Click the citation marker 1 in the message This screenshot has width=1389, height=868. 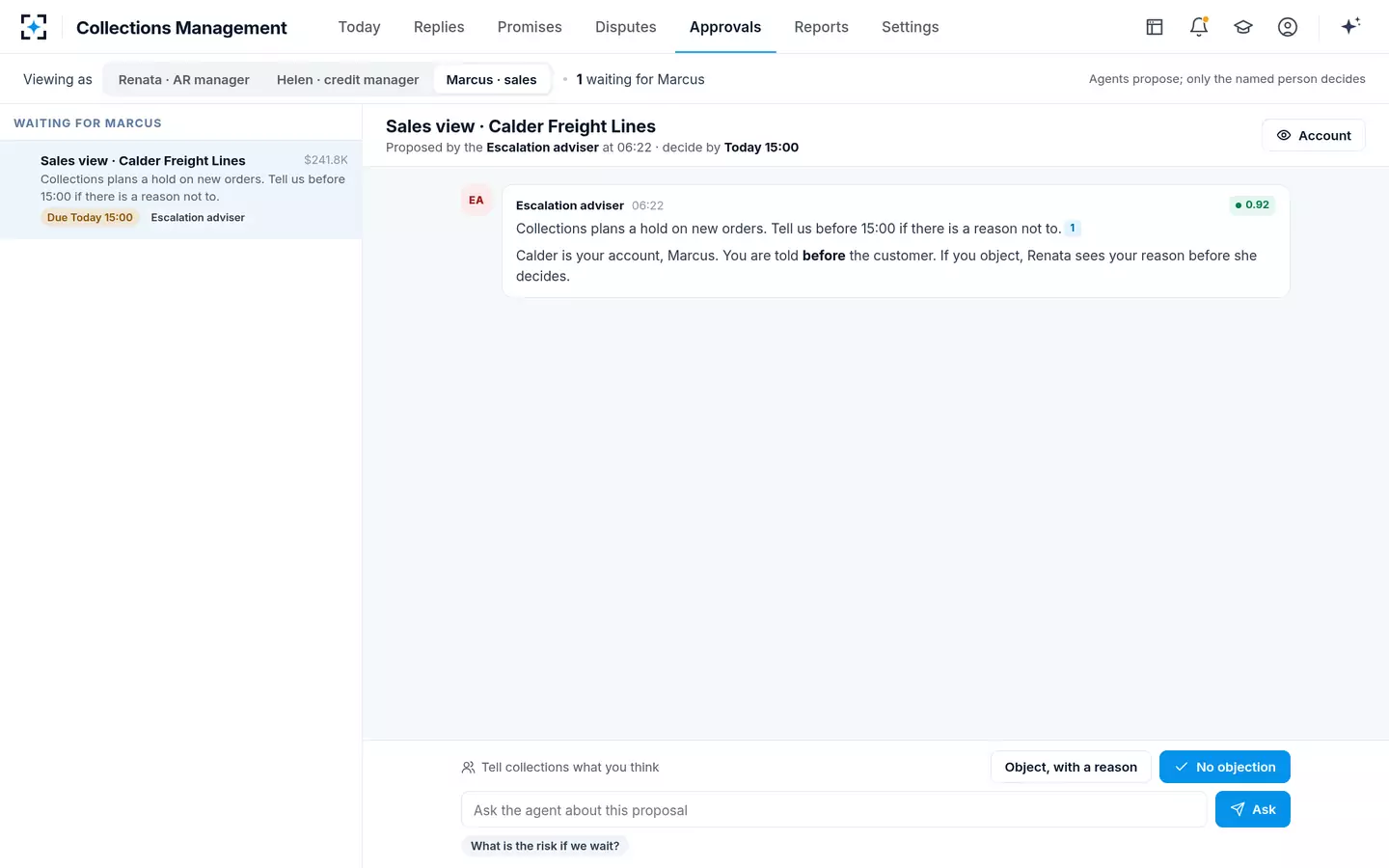(1073, 229)
